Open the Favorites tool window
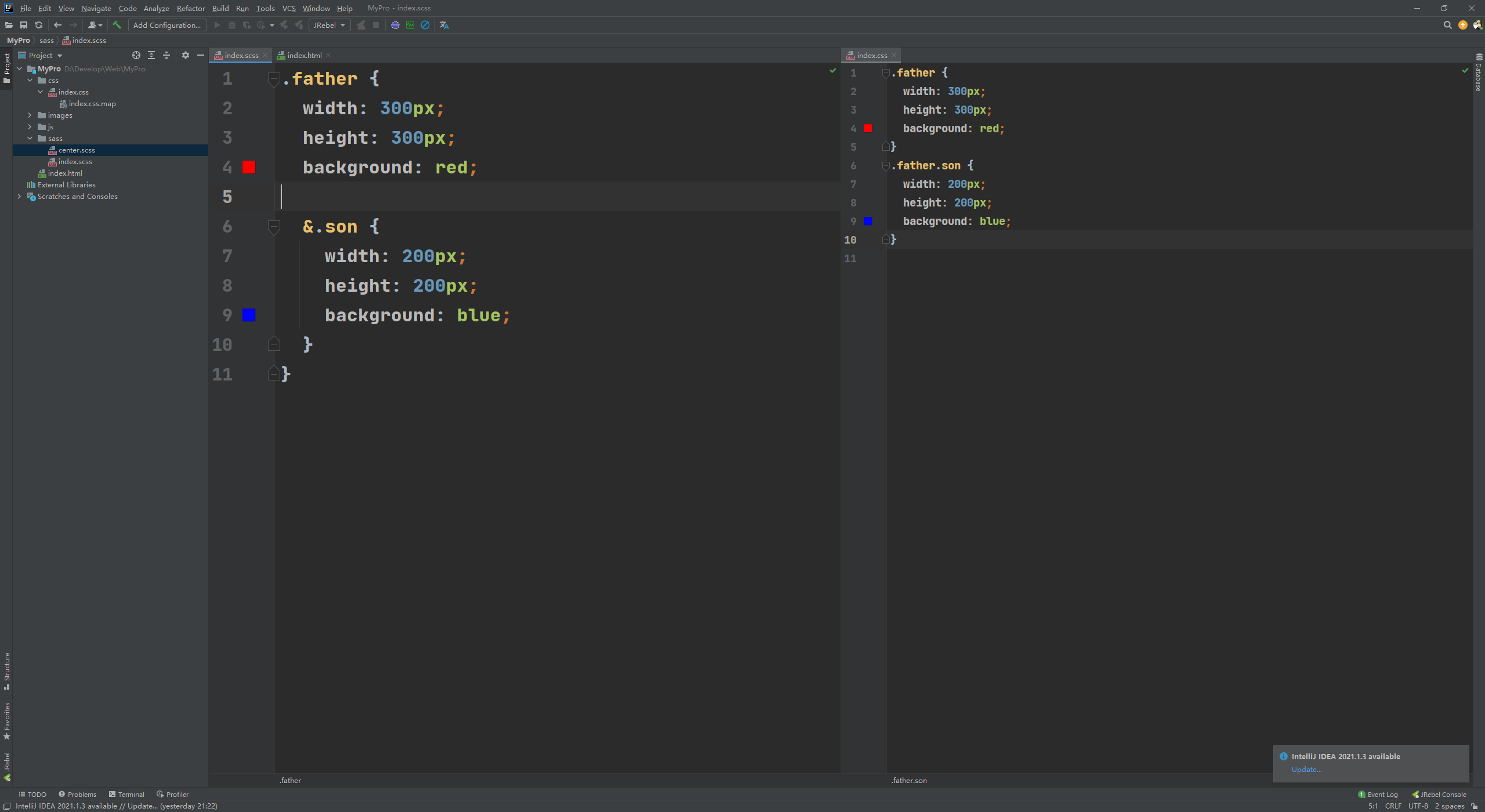 point(7,721)
